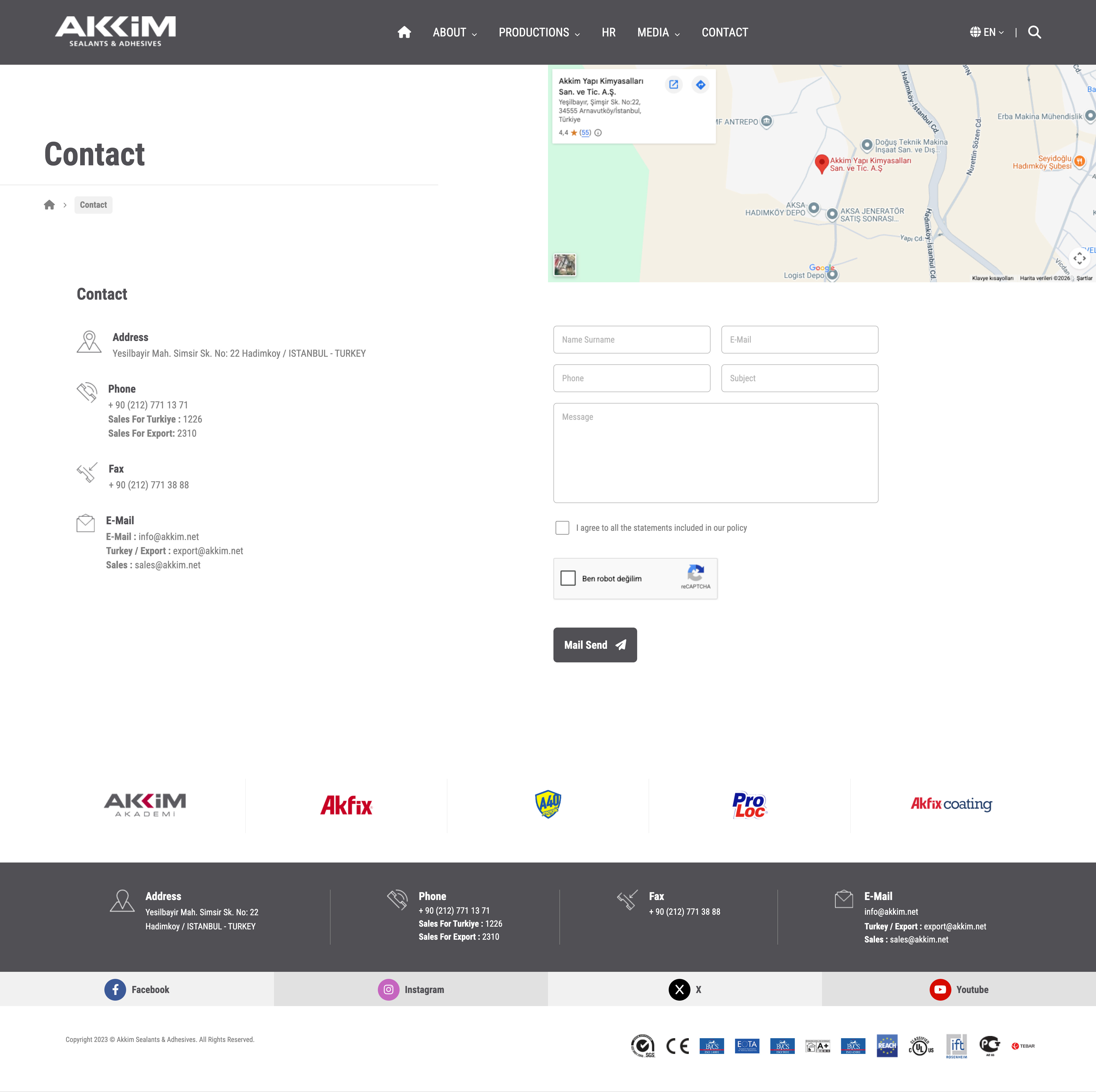Viewport: 1096px width, 1092px height.
Task: Open the Instagram social link
Action: [x=411, y=989]
